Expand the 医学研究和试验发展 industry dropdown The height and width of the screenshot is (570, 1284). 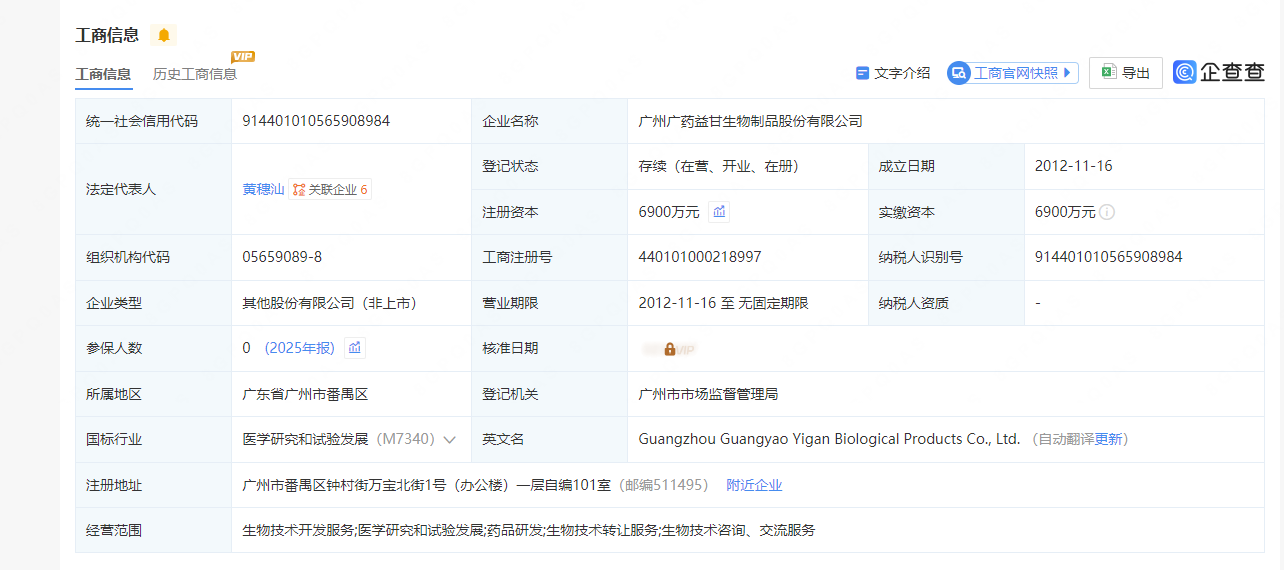pyautogui.click(x=449, y=440)
